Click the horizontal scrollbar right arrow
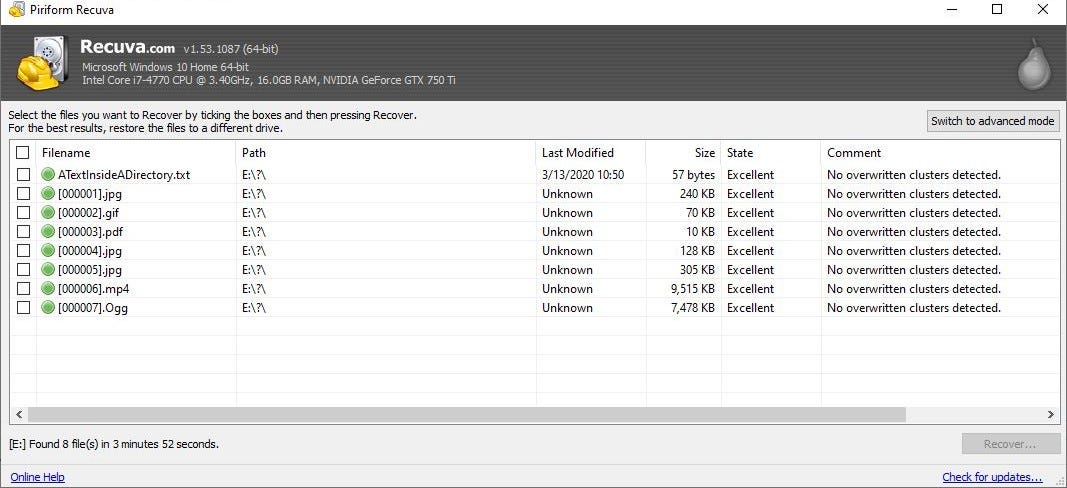This screenshot has height=488, width=1067. (1051, 414)
